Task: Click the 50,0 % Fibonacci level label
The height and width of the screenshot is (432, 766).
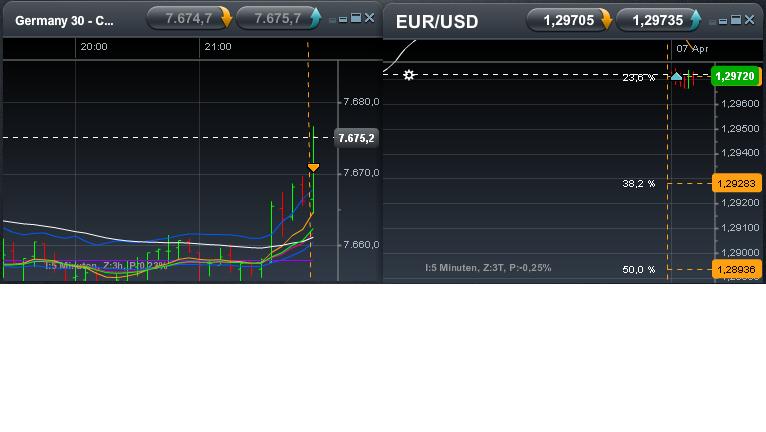Action: [x=638, y=269]
